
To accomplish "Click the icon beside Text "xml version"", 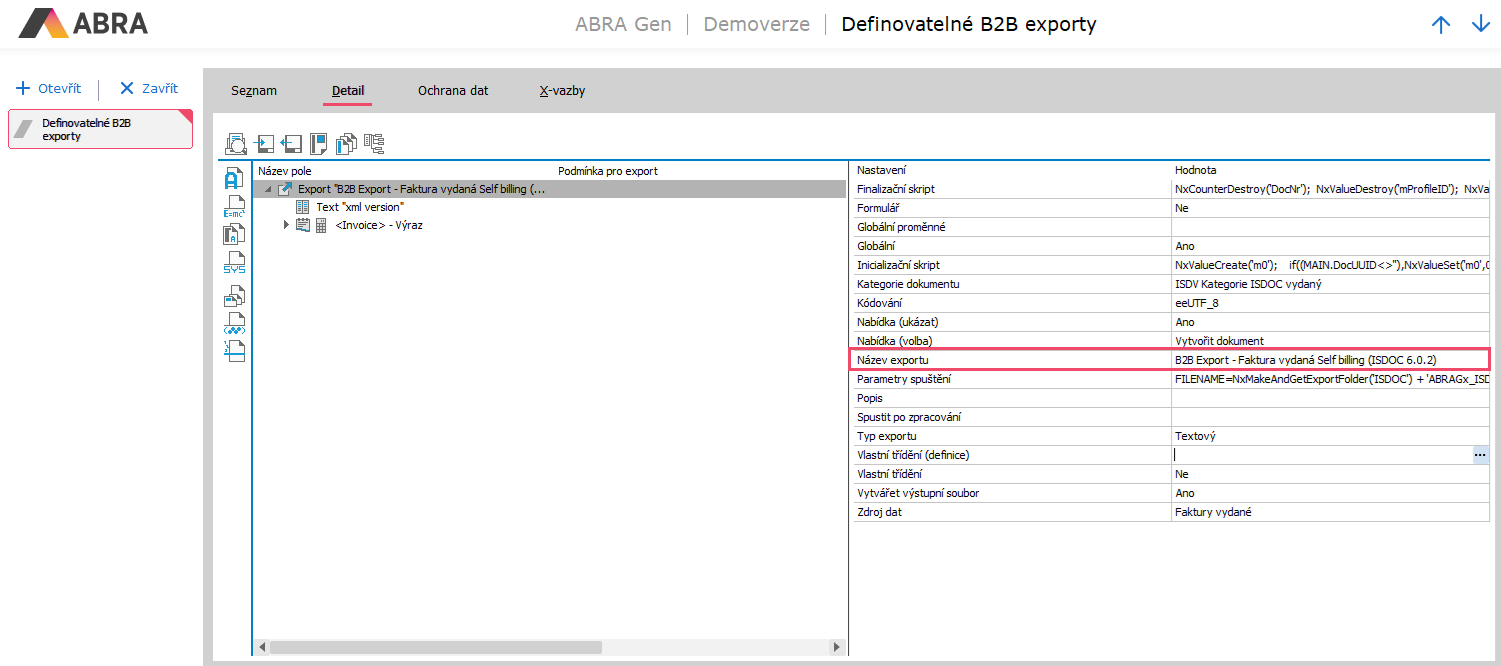I will coord(302,207).
